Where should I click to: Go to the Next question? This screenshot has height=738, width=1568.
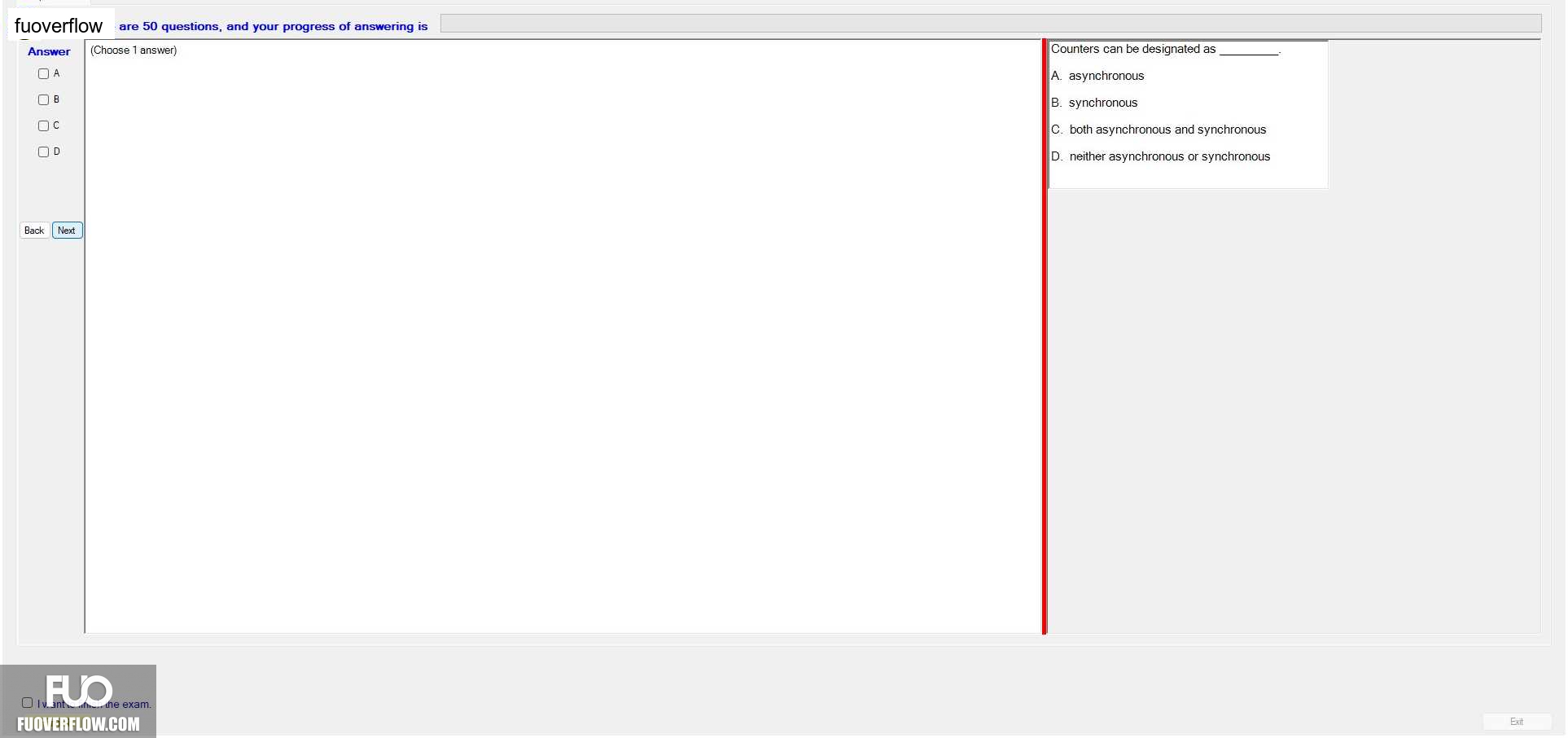point(67,231)
